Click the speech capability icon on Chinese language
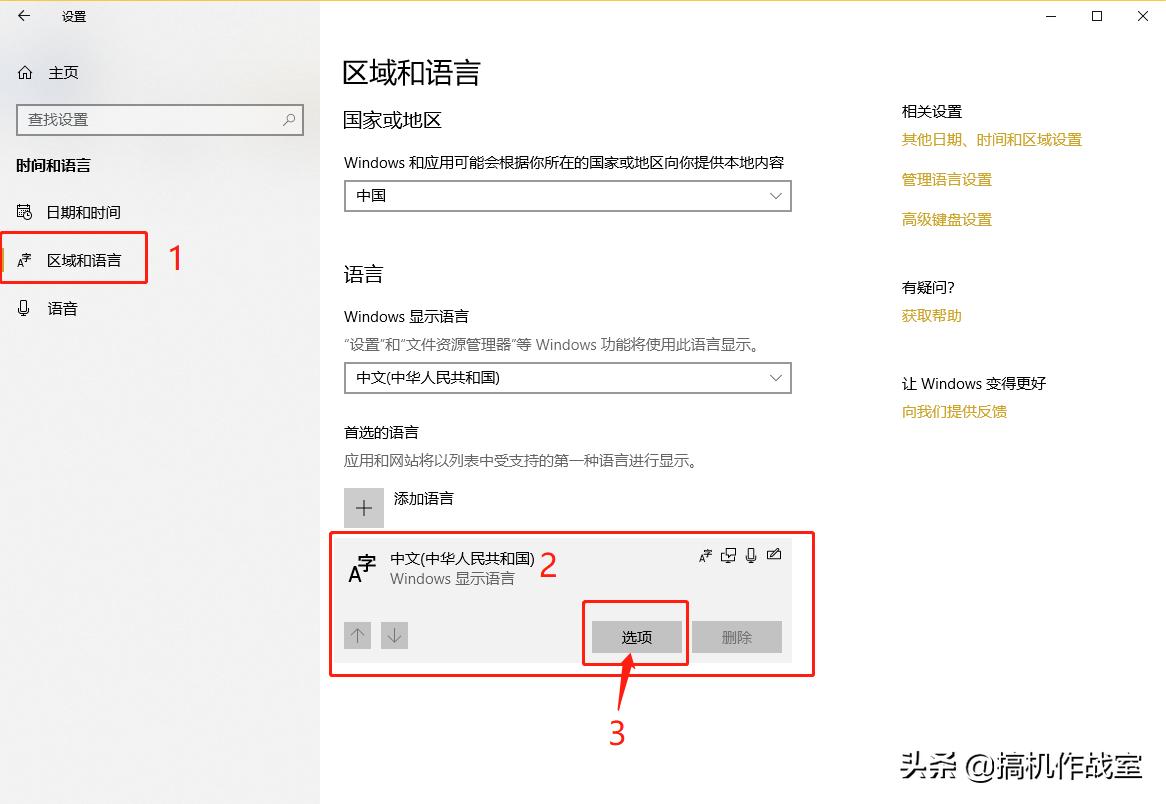 coord(751,555)
